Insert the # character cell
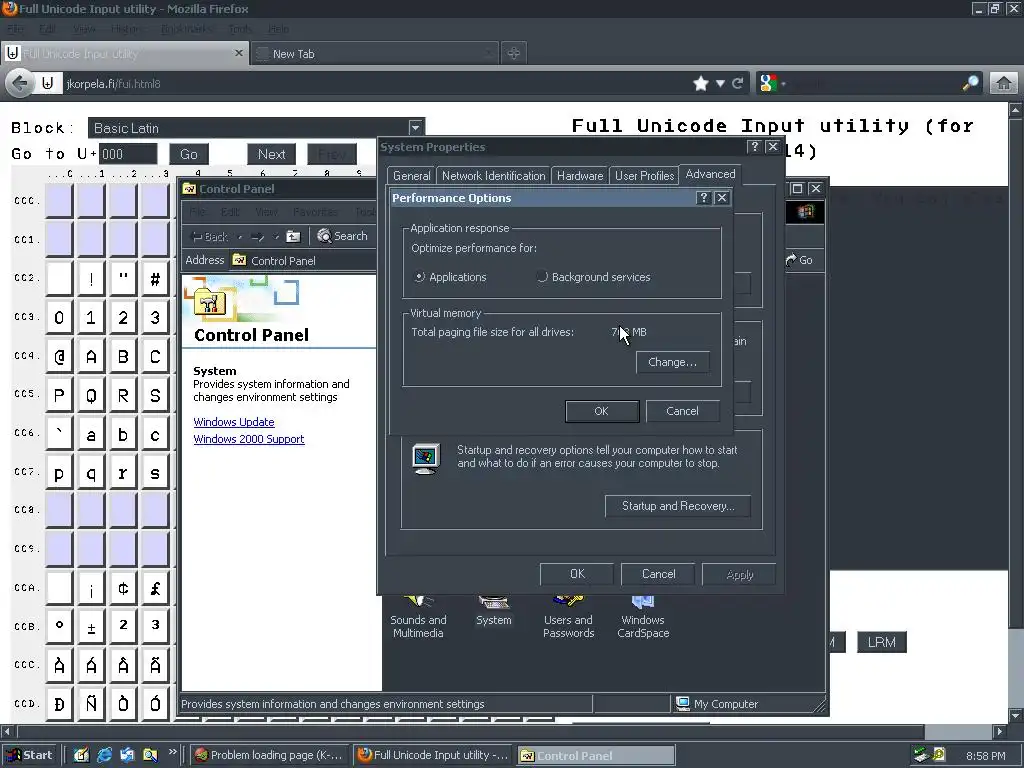Screen dimensions: 1024x768 (x=155, y=279)
